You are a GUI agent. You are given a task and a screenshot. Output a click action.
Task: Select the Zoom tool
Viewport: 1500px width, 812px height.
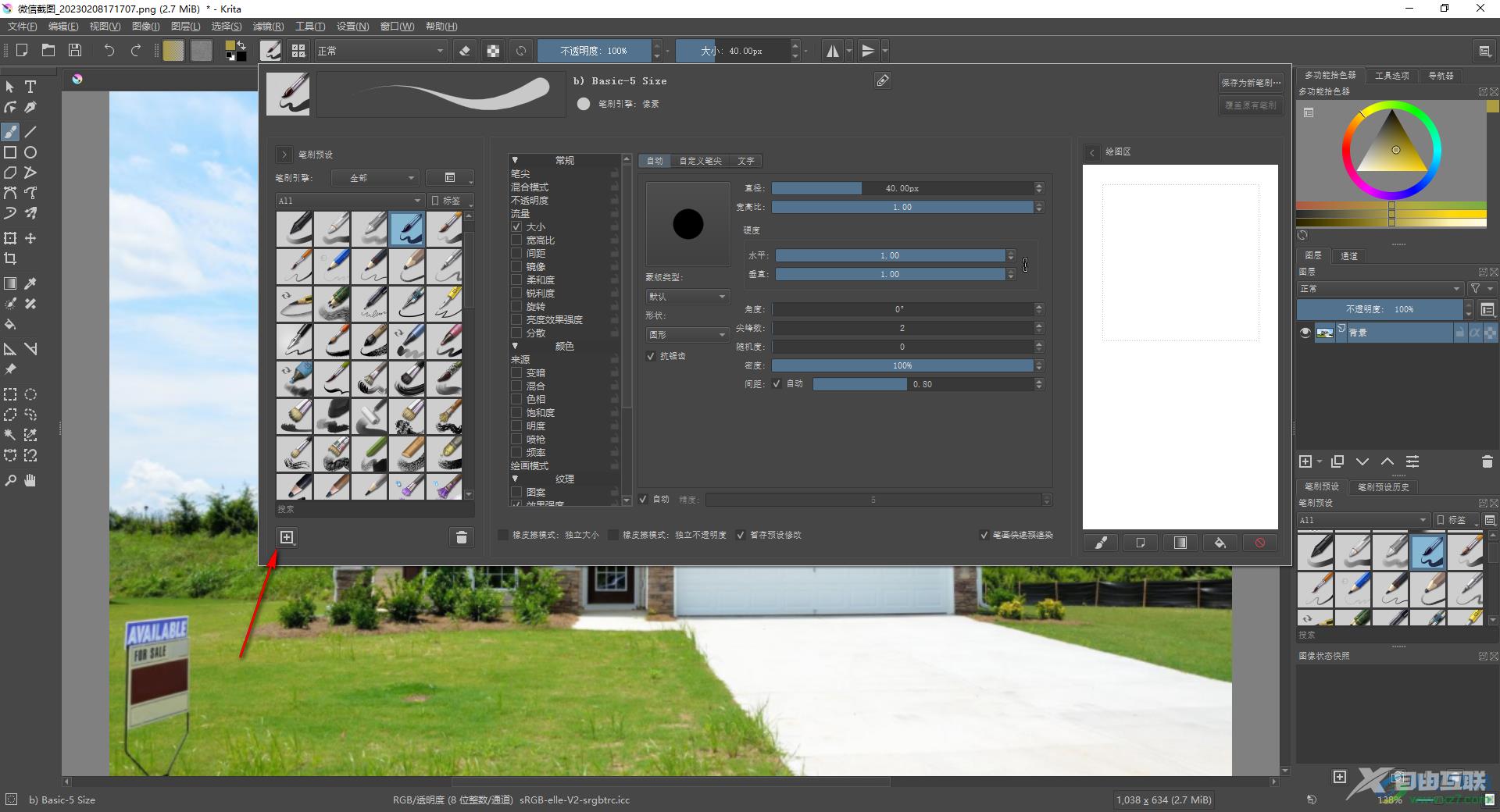10,480
